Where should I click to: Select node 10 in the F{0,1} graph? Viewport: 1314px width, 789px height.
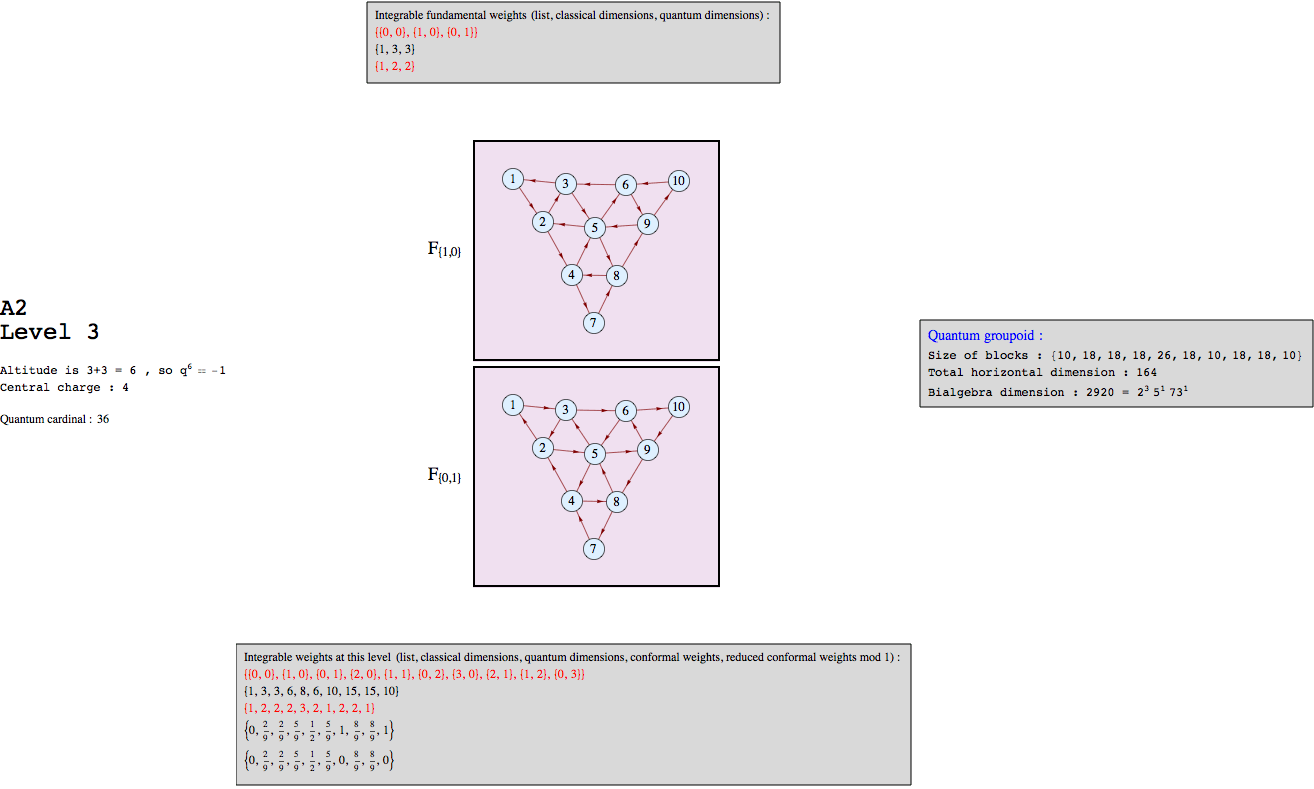(x=679, y=407)
